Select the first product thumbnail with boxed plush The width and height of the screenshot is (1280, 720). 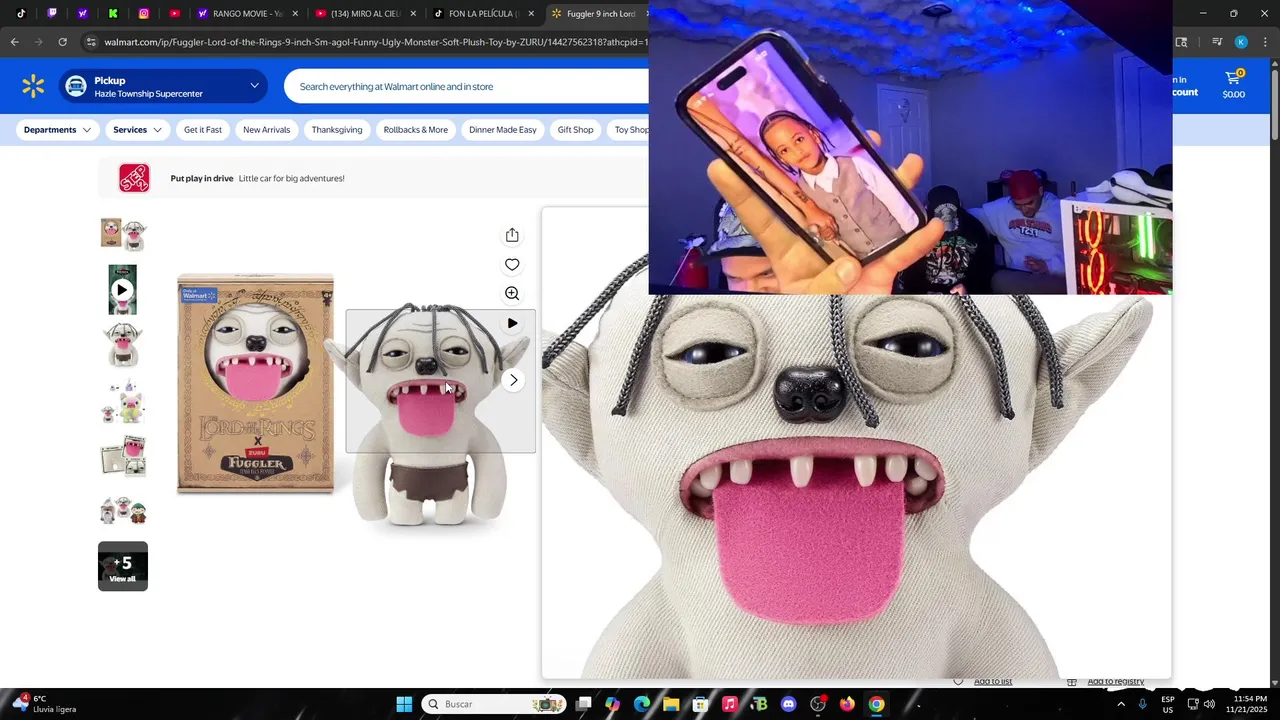123,233
